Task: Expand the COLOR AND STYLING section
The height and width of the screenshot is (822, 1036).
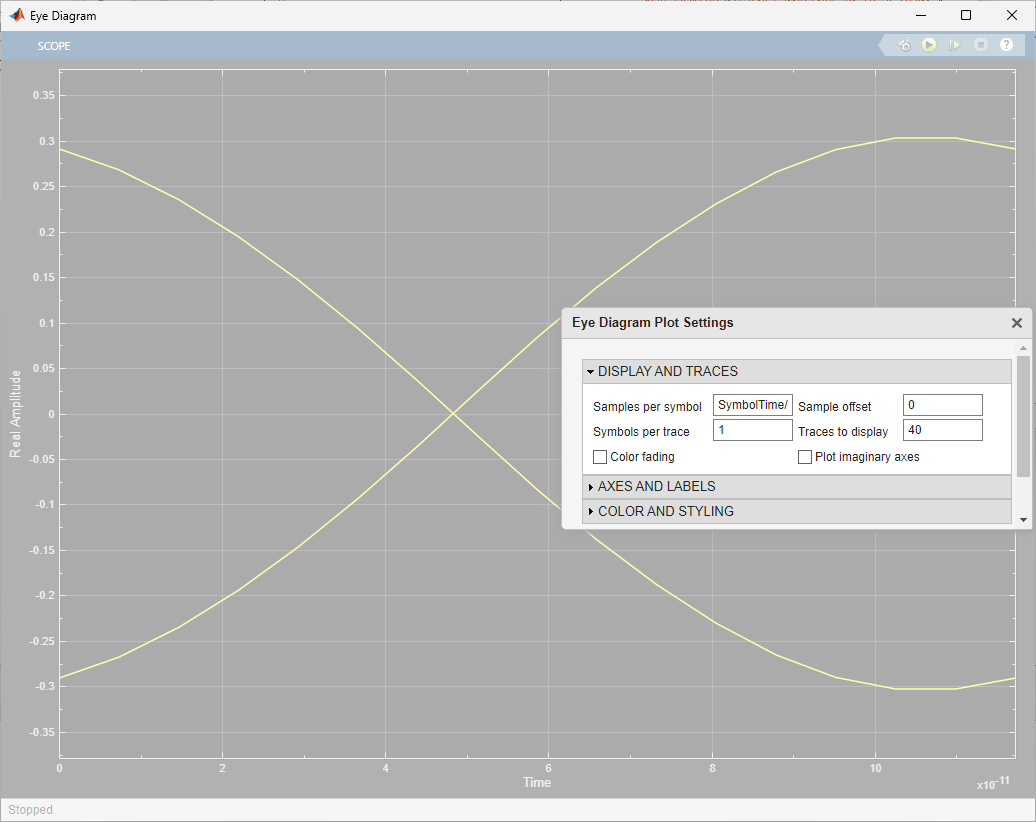Action: click(x=797, y=511)
